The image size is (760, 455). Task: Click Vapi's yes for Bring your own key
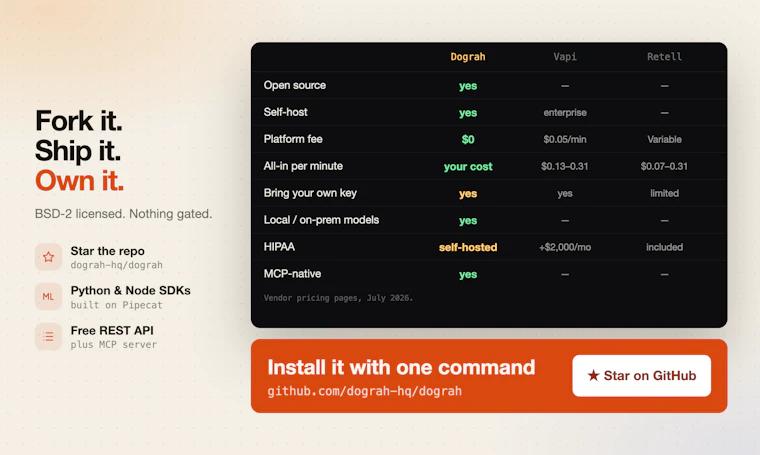(x=565, y=193)
